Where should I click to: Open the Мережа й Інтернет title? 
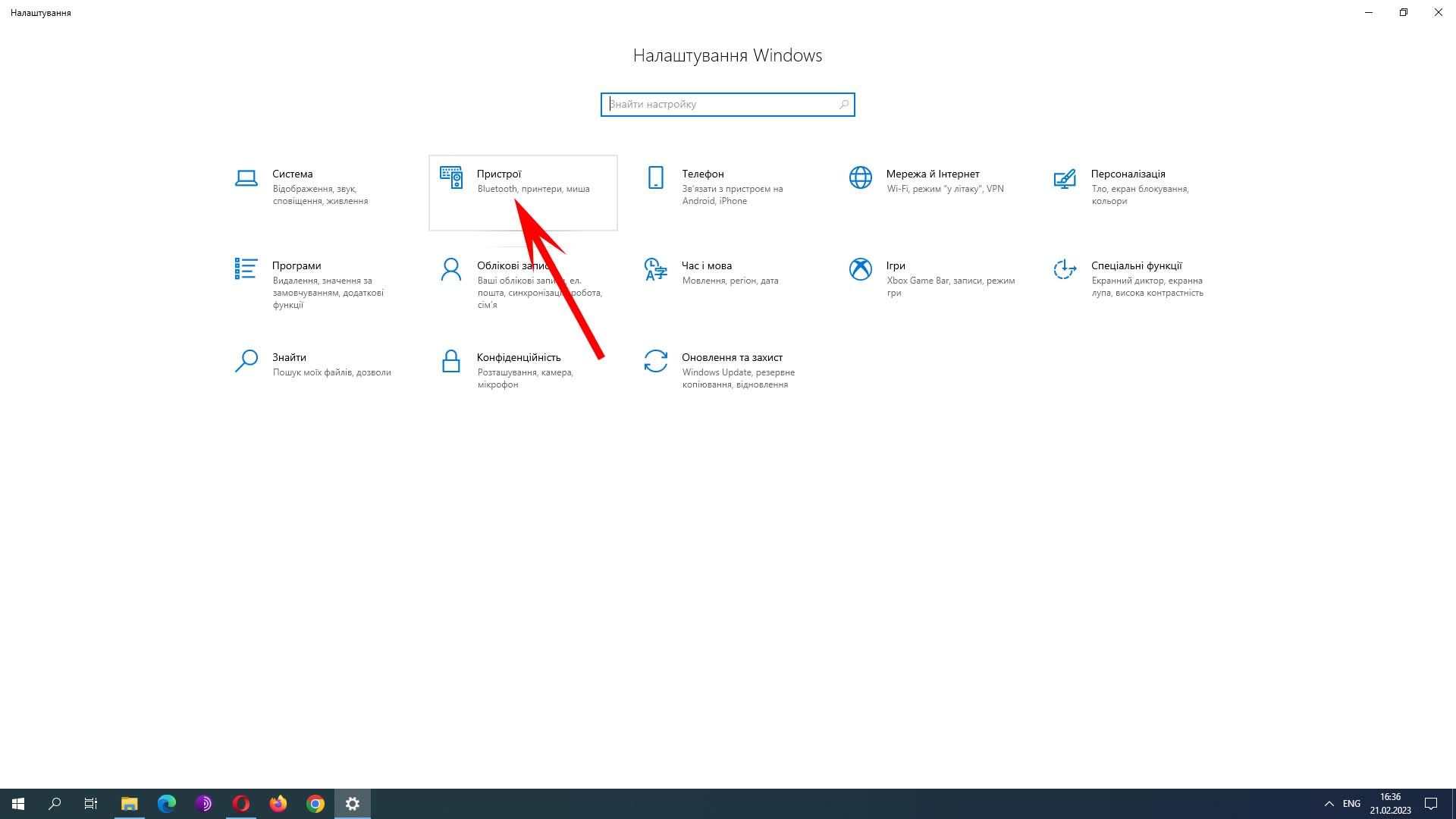coord(933,174)
